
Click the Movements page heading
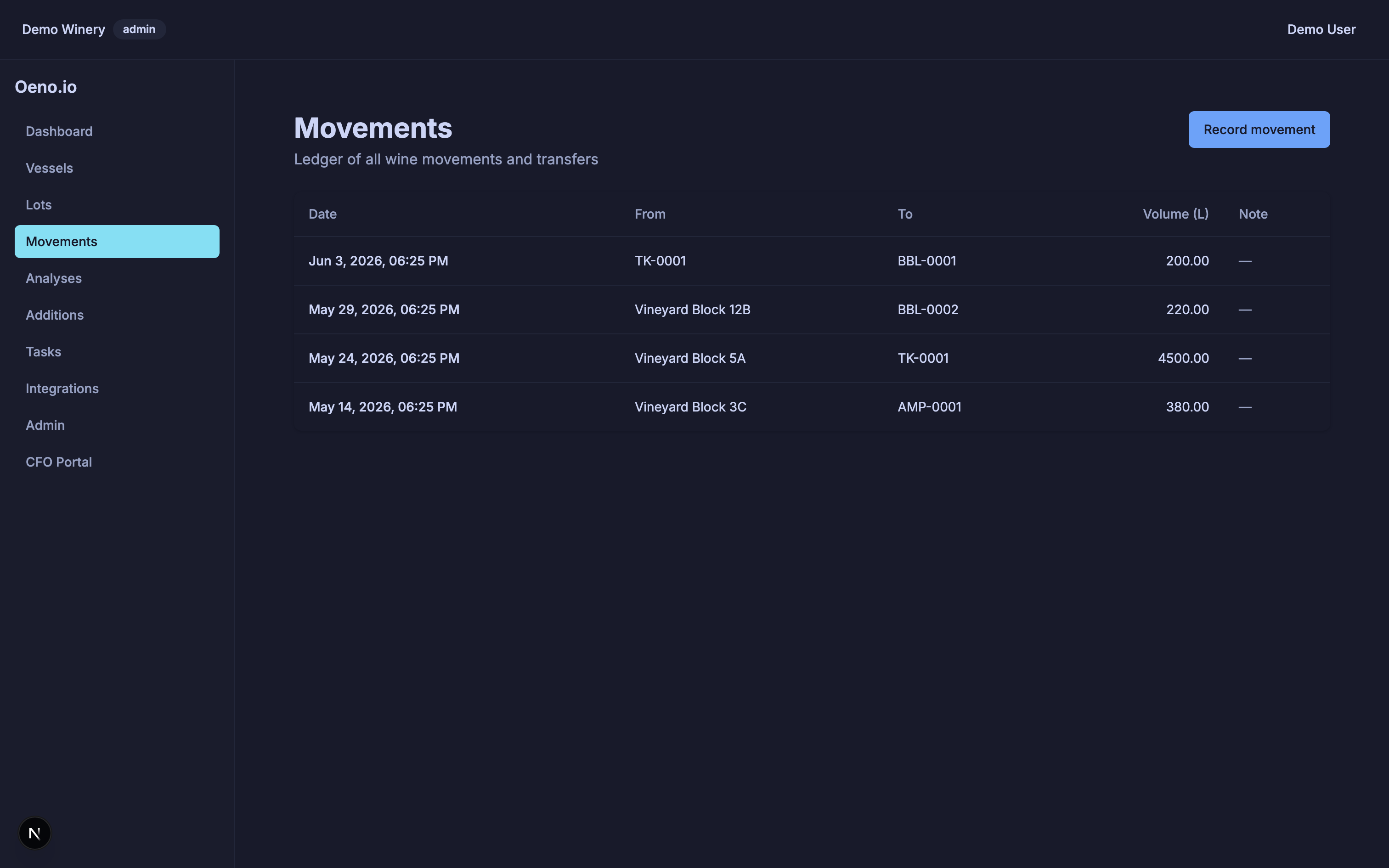(373, 128)
